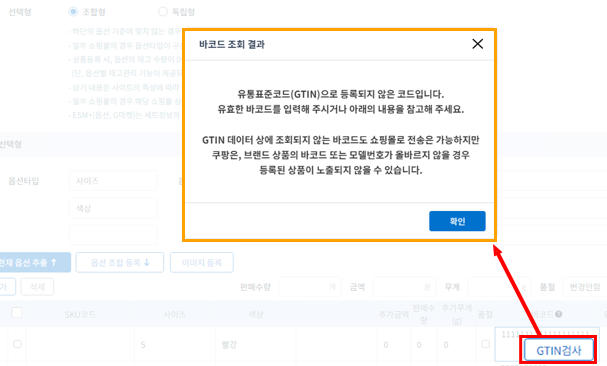Click the GTIN검사 button
The width and height of the screenshot is (607, 366).
[x=559, y=351]
